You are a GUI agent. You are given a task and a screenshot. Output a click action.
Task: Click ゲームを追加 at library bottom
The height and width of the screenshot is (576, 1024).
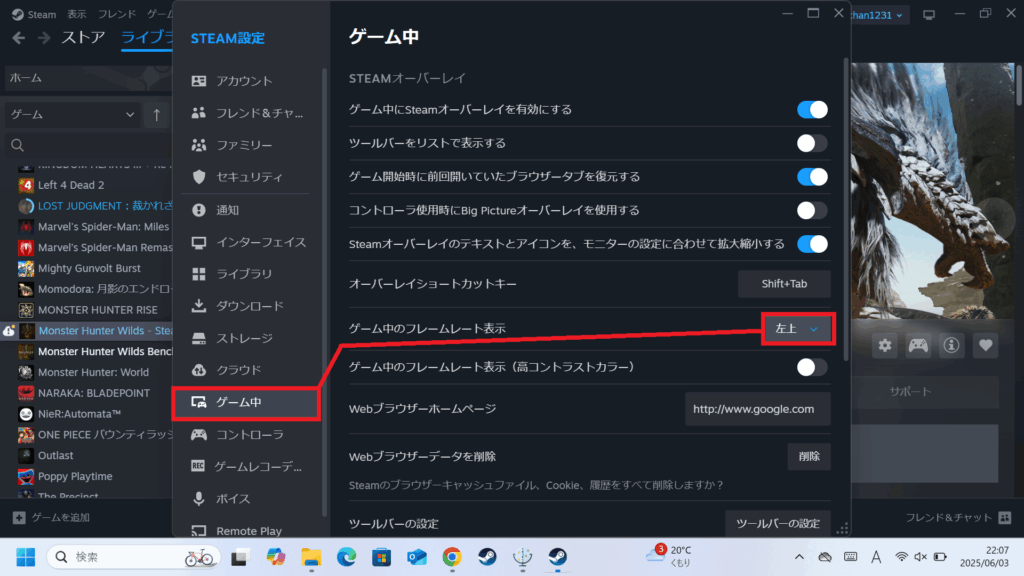(x=52, y=518)
